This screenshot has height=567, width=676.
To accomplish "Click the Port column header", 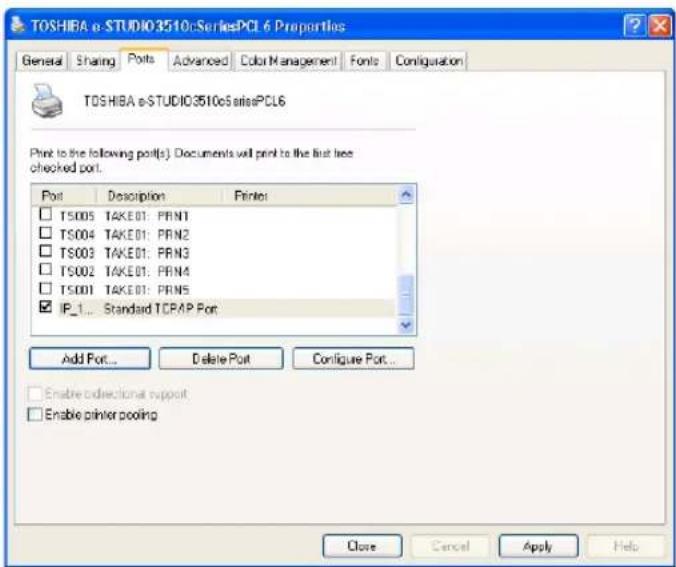I will (63, 196).
